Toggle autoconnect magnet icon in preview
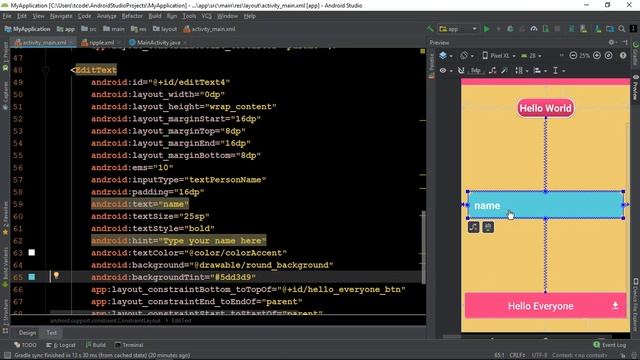This screenshot has width=640, height=360. pyautogui.click(x=461, y=71)
